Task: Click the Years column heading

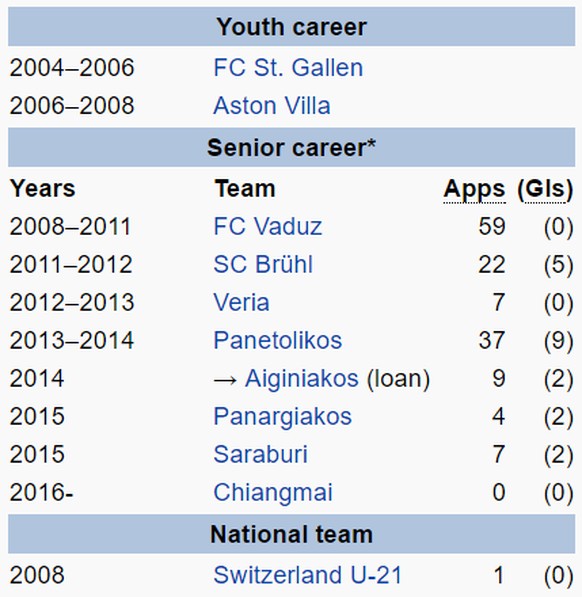Action: 43,189
